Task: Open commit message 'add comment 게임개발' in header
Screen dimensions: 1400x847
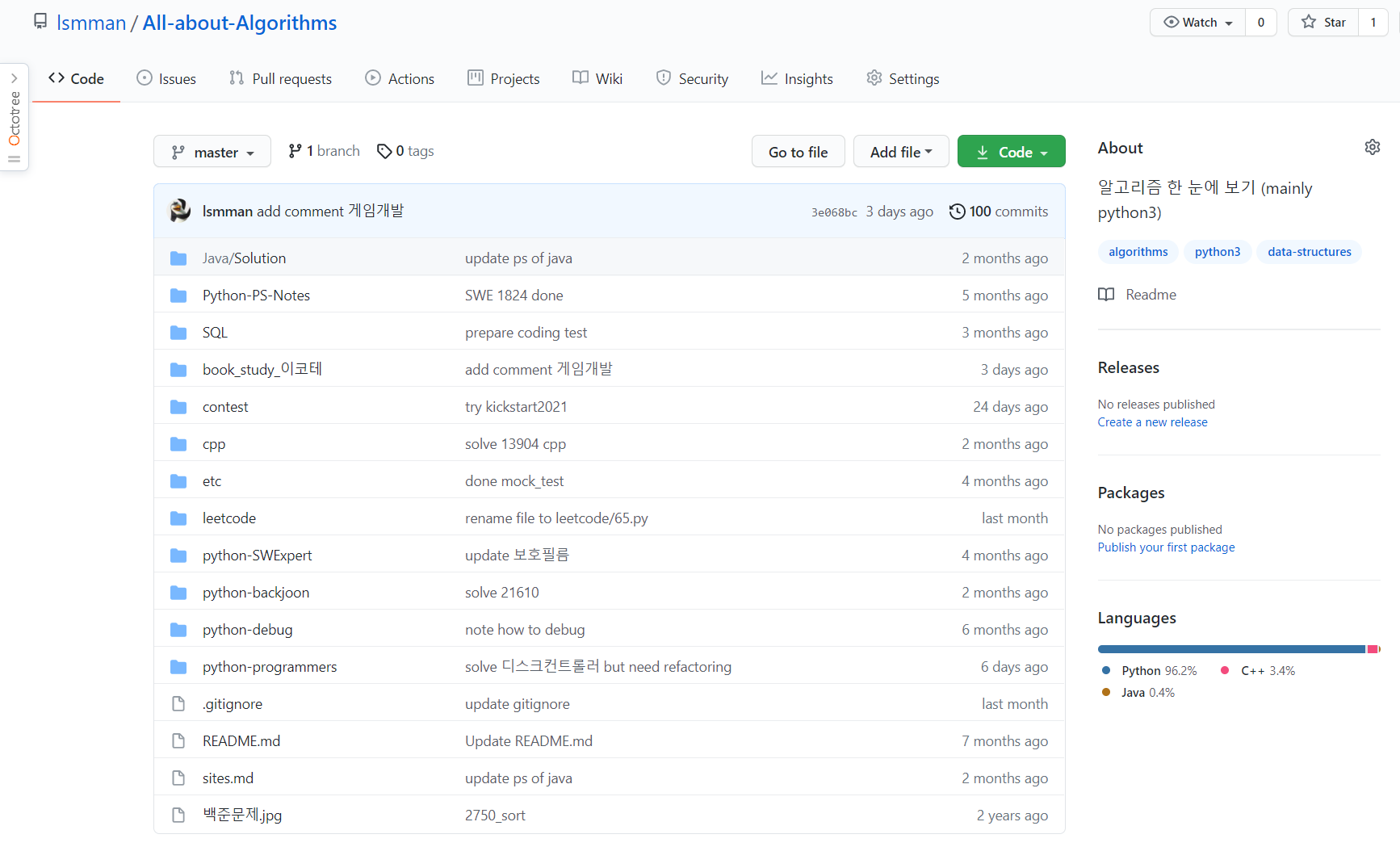Action: tap(330, 211)
